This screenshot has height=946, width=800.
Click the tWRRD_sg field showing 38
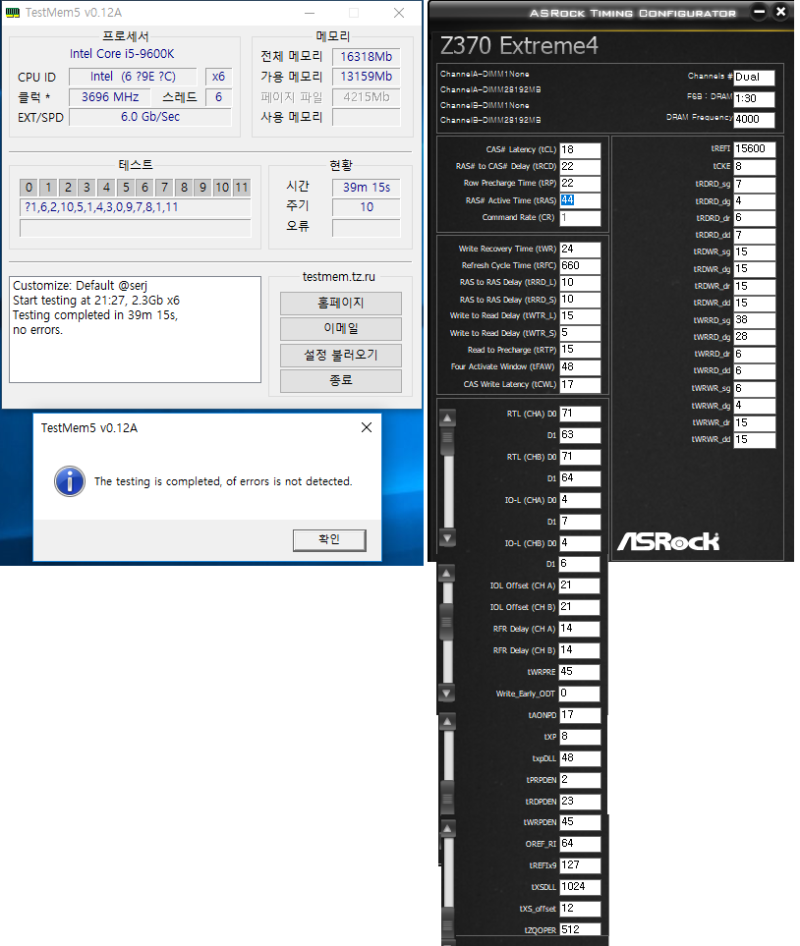click(754, 320)
